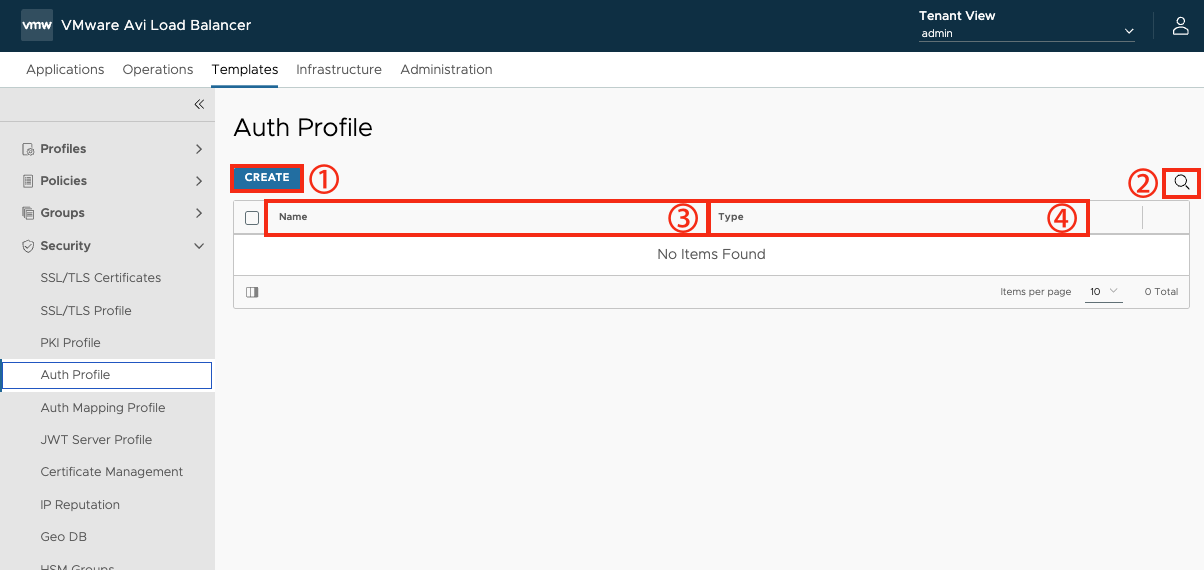Select the Templates tab
Viewport: 1204px width, 570px height.
coord(245,69)
